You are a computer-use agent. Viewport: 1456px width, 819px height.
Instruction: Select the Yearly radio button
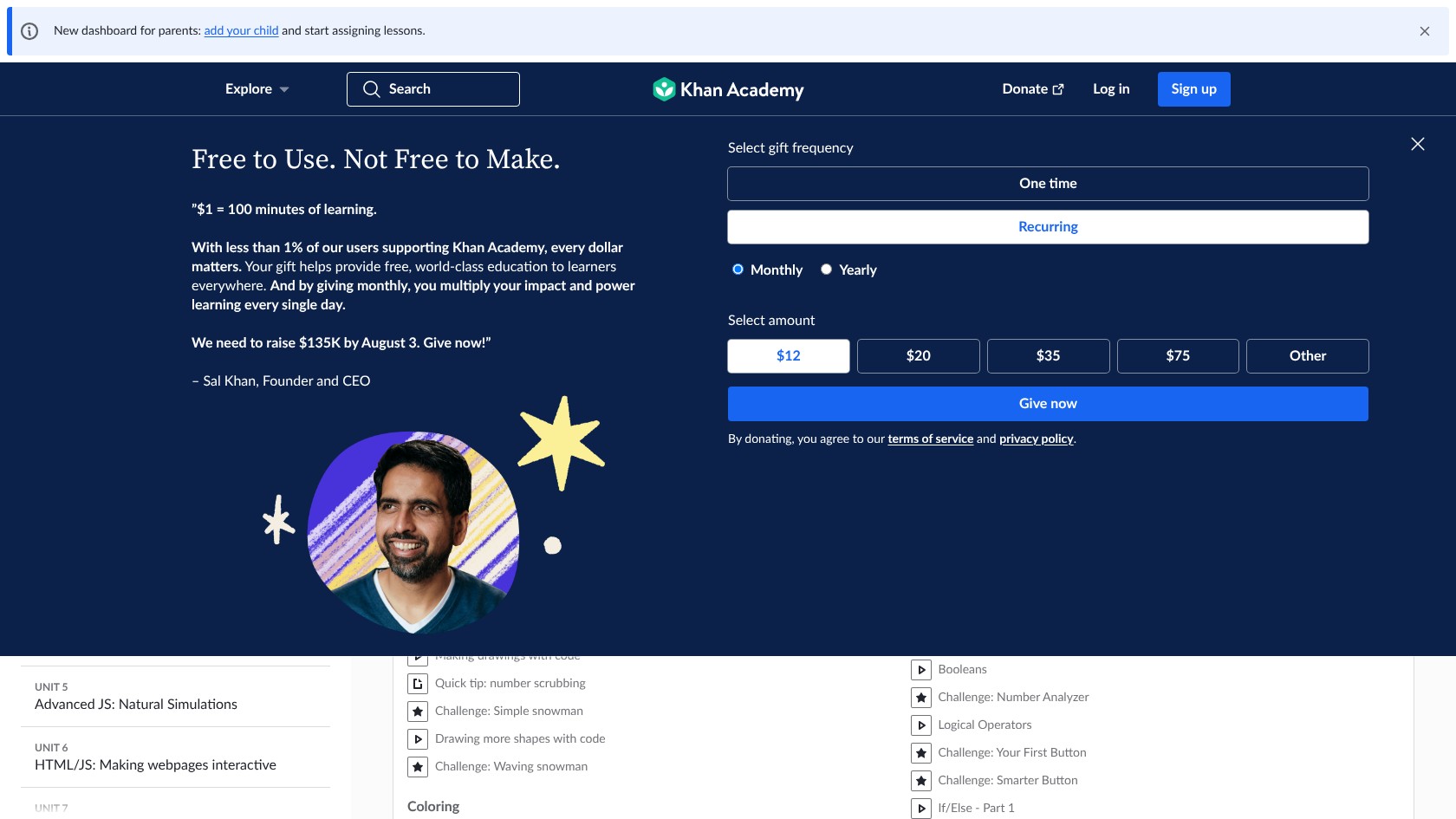click(x=827, y=270)
